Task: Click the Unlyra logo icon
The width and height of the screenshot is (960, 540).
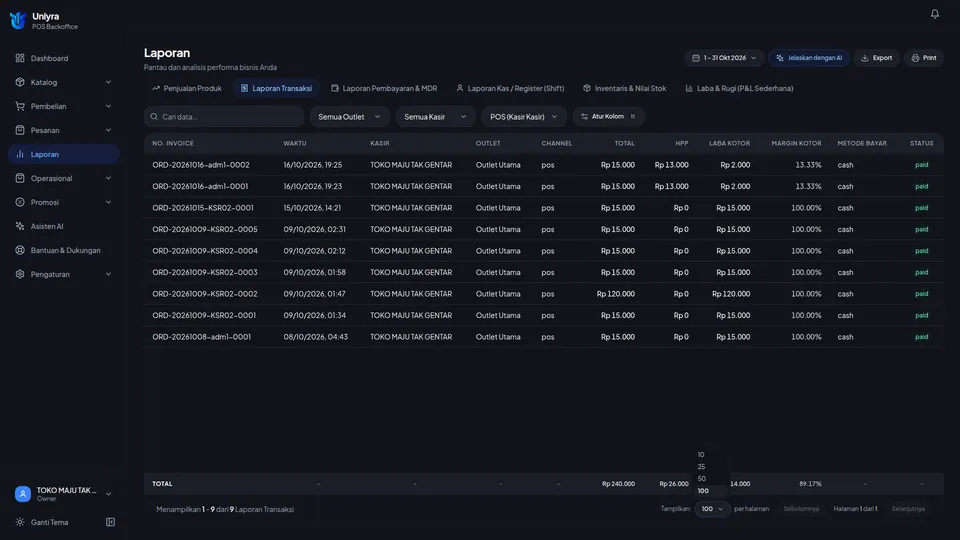Action: coord(18,20)
